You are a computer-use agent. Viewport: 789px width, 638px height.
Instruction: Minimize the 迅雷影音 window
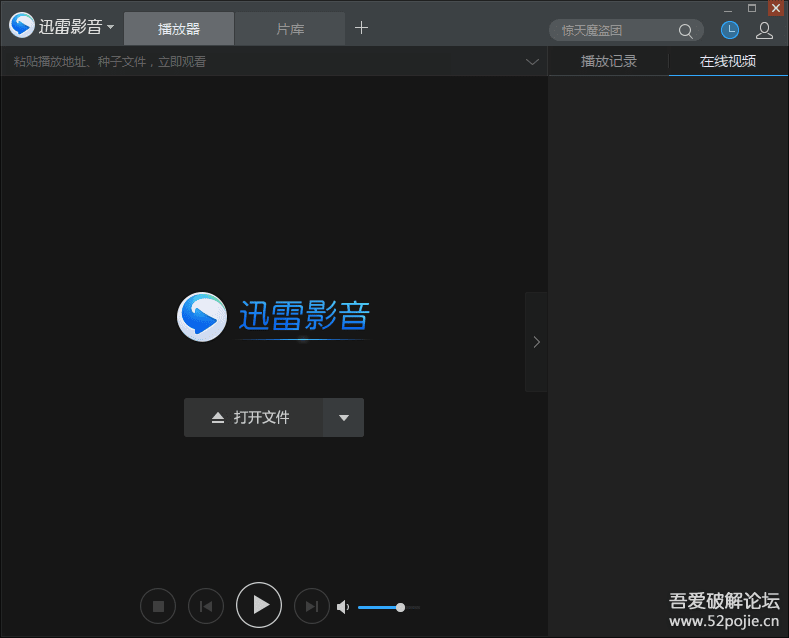728,8
